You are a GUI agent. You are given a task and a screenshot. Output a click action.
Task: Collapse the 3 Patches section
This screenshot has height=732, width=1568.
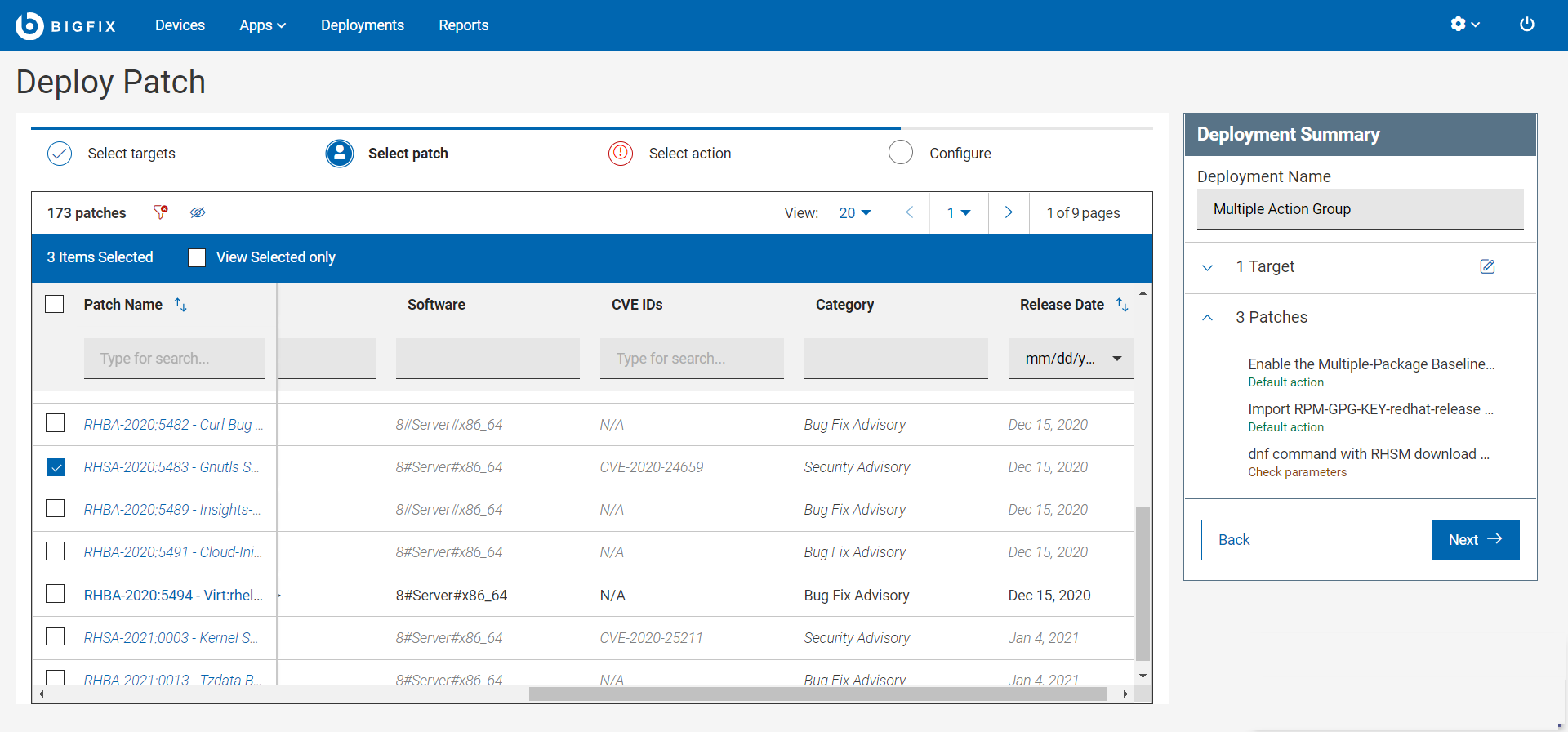point(1207,318)
